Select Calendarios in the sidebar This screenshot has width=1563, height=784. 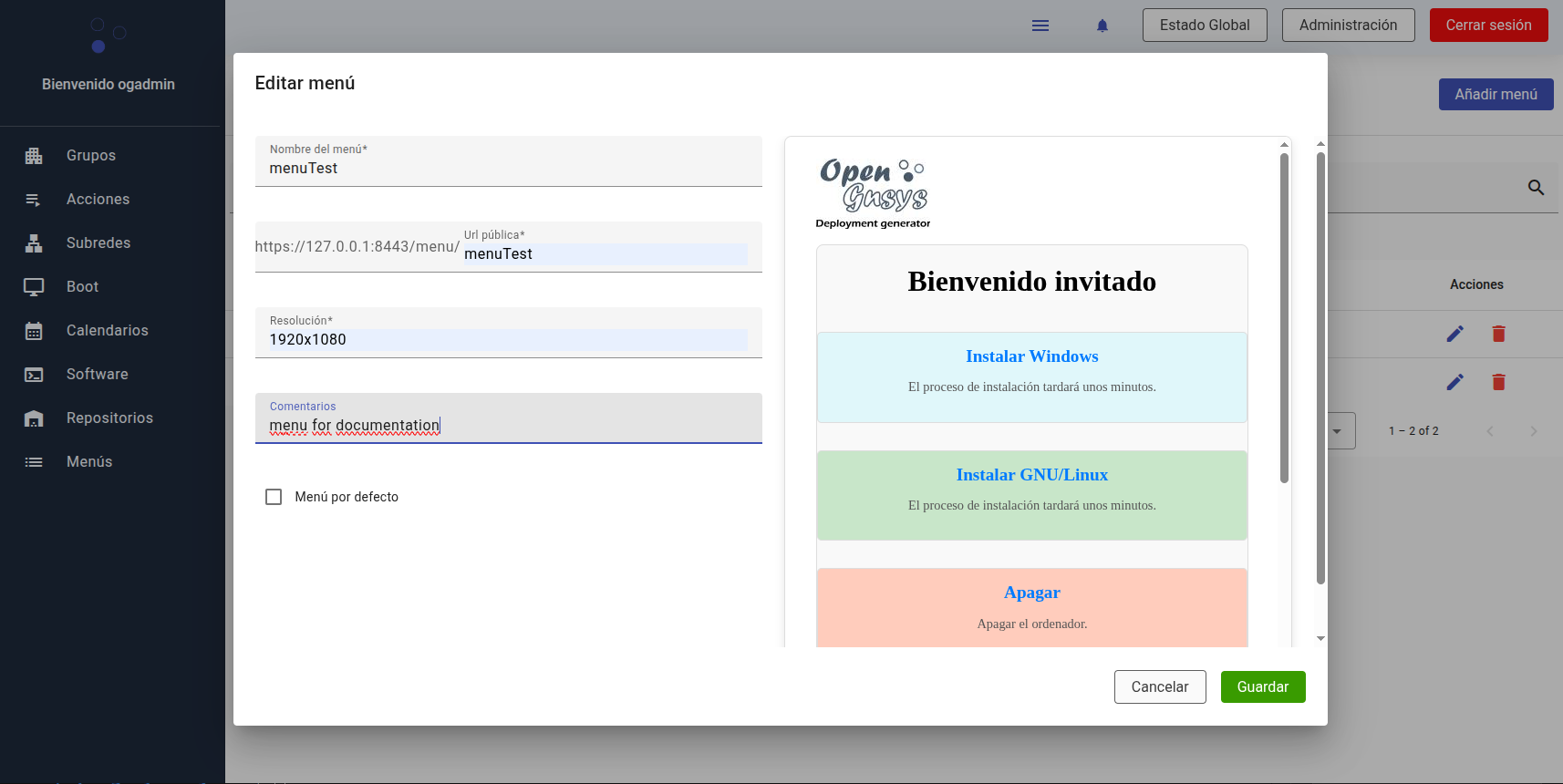coord(107,331)
